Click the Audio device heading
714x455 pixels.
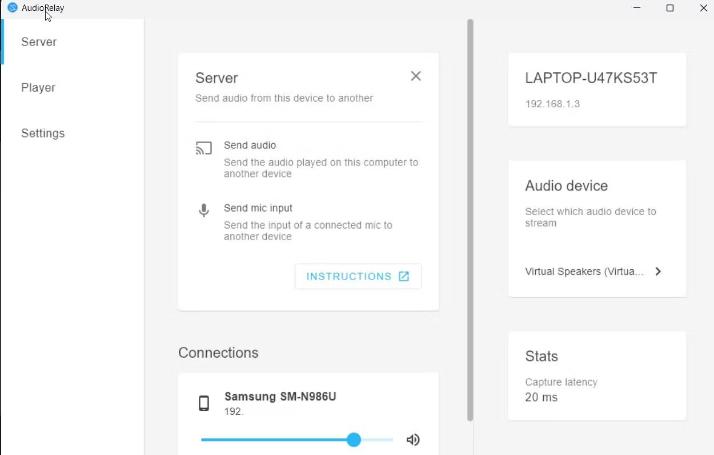coord(566,186)
